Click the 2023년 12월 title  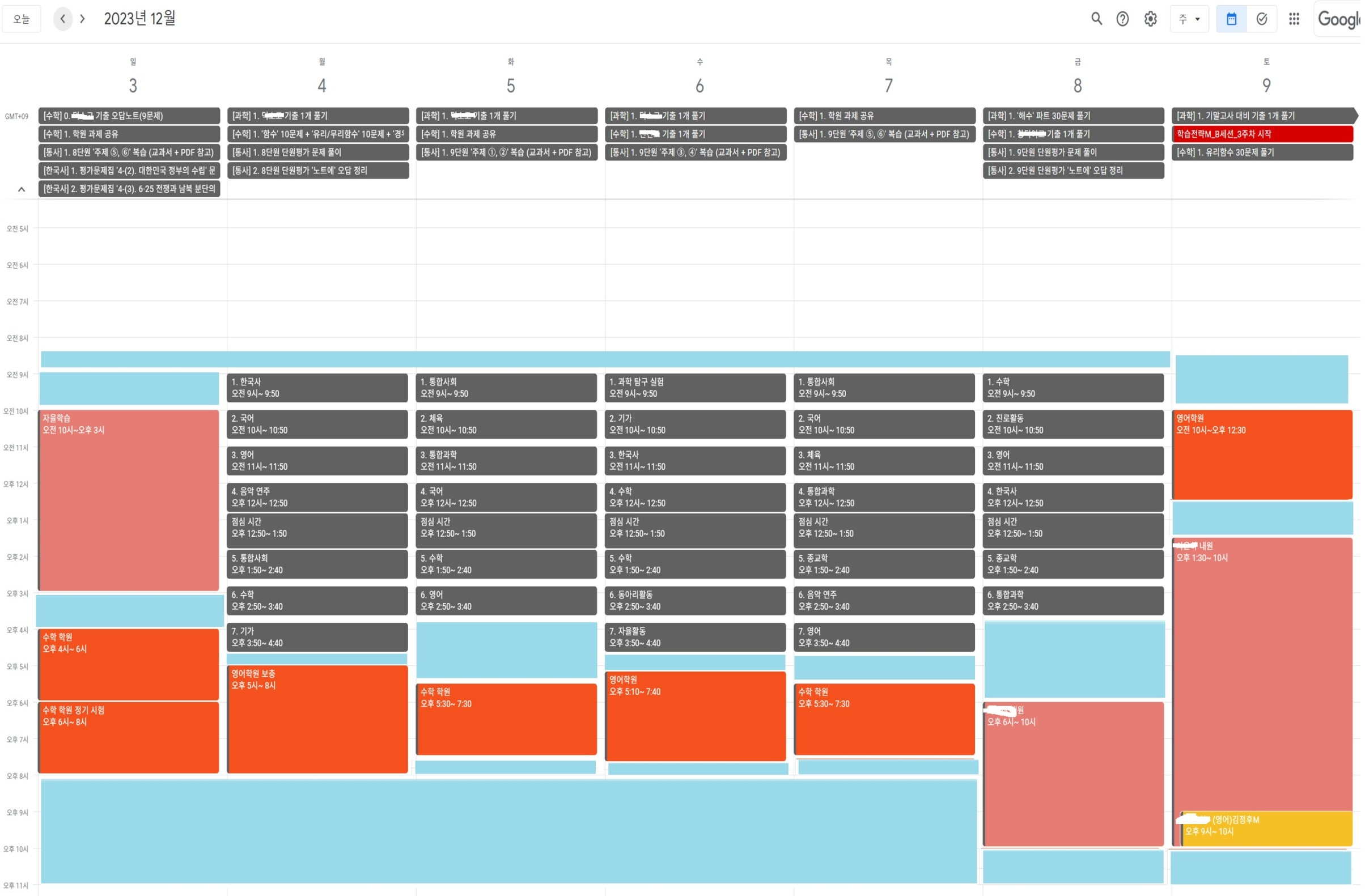point(140,19)
